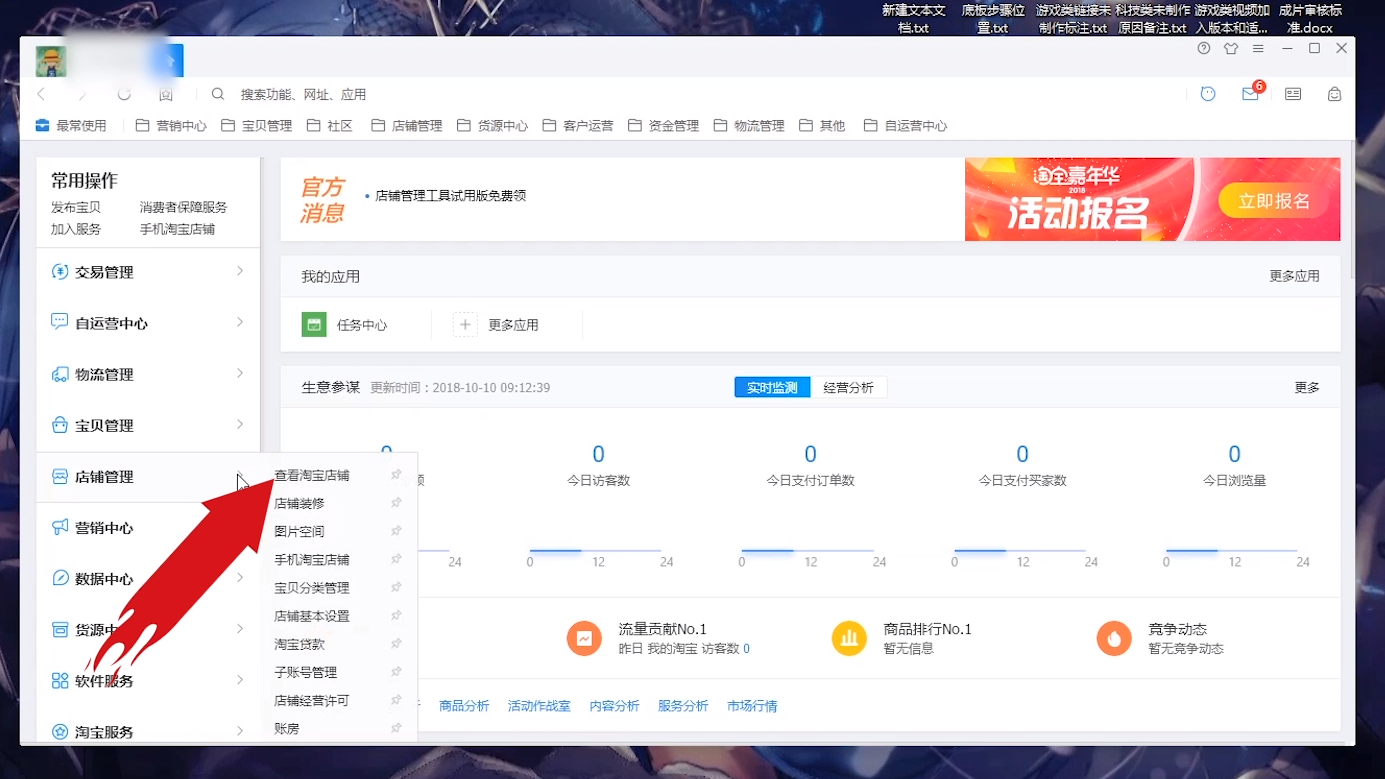The height and width of the screenshot is (779, 1385).
Task: Click the forward navigation arrow
Action: [x=83, y=94]
